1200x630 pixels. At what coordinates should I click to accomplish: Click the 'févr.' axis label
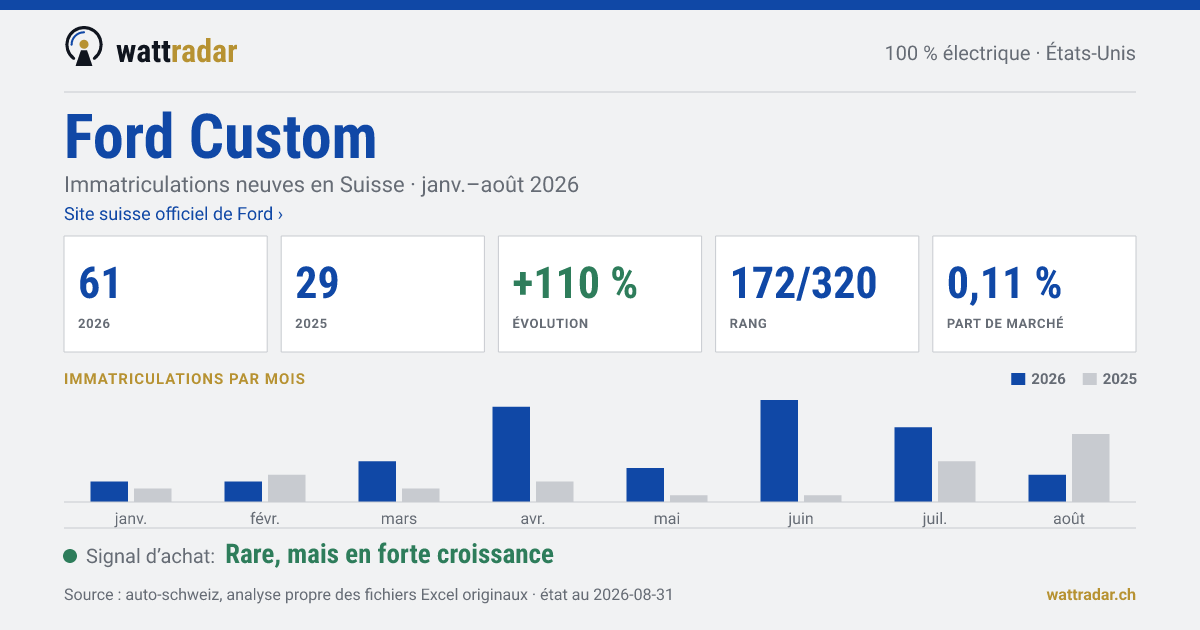click(265, 518)
